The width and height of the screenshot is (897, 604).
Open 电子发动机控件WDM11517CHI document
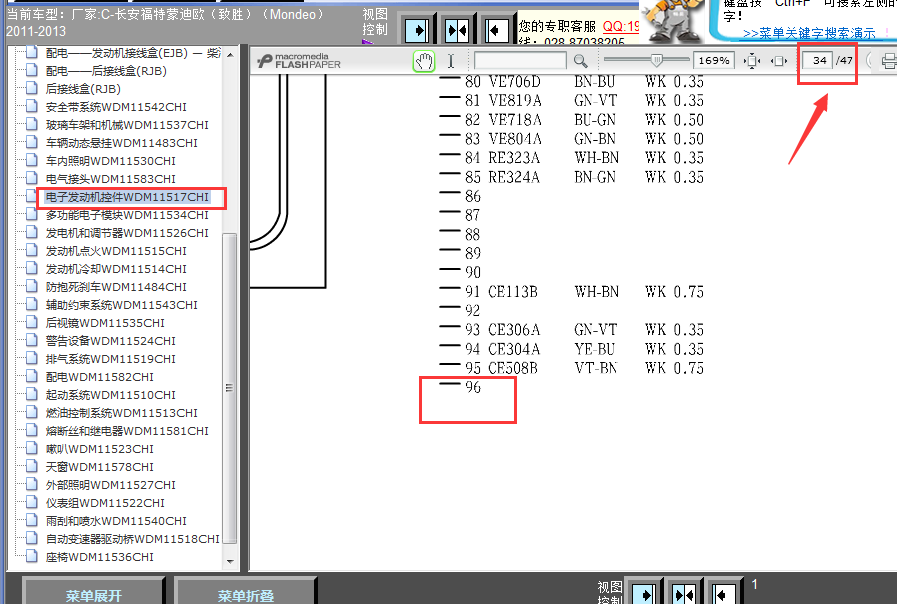click(x=127, y=197)
